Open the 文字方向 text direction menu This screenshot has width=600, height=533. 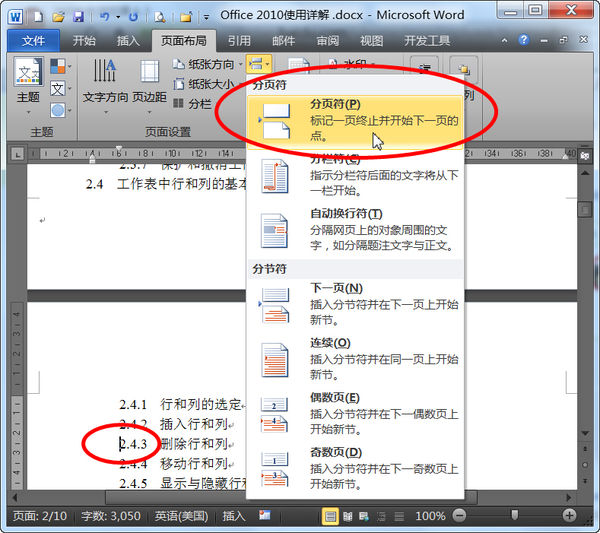pyautogui.click(x=105, y=86)
